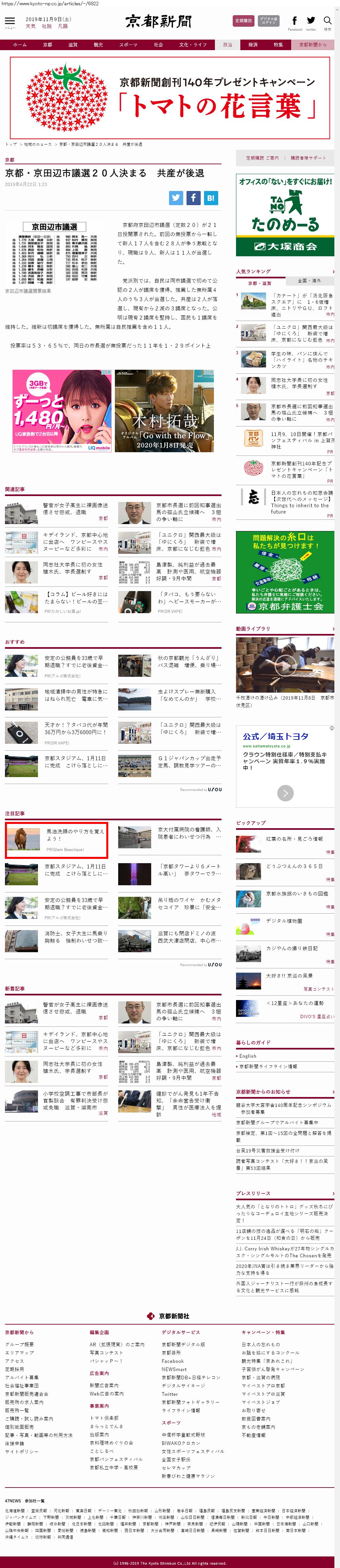Open search via the magnifier icon
This screenshot has height=1568, width=340.
click(x=328, y=21)
